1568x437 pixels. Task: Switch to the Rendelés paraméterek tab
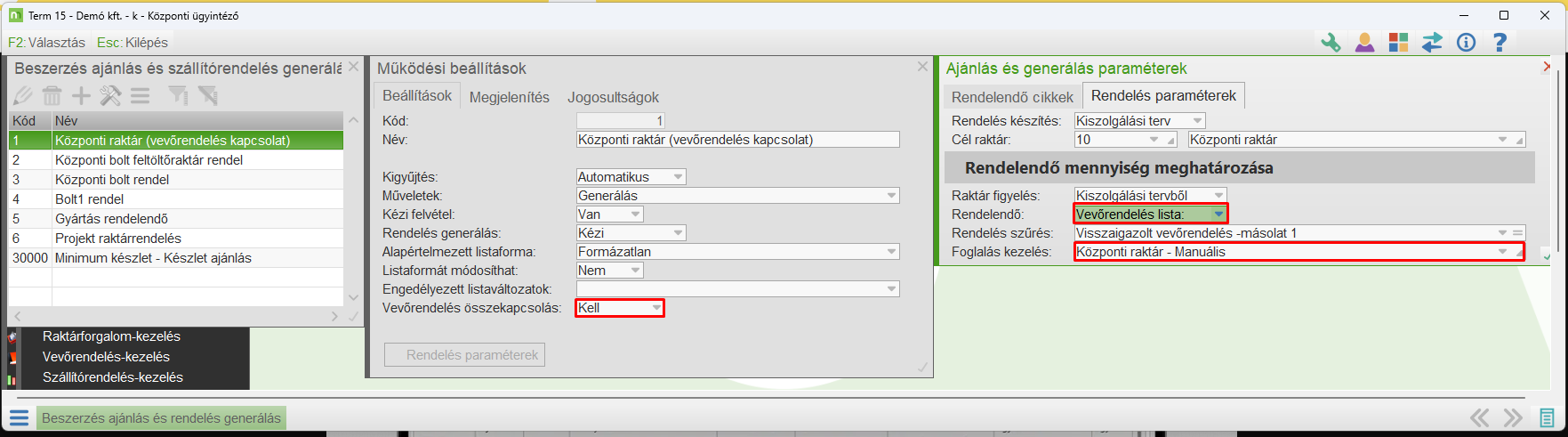1163,95
